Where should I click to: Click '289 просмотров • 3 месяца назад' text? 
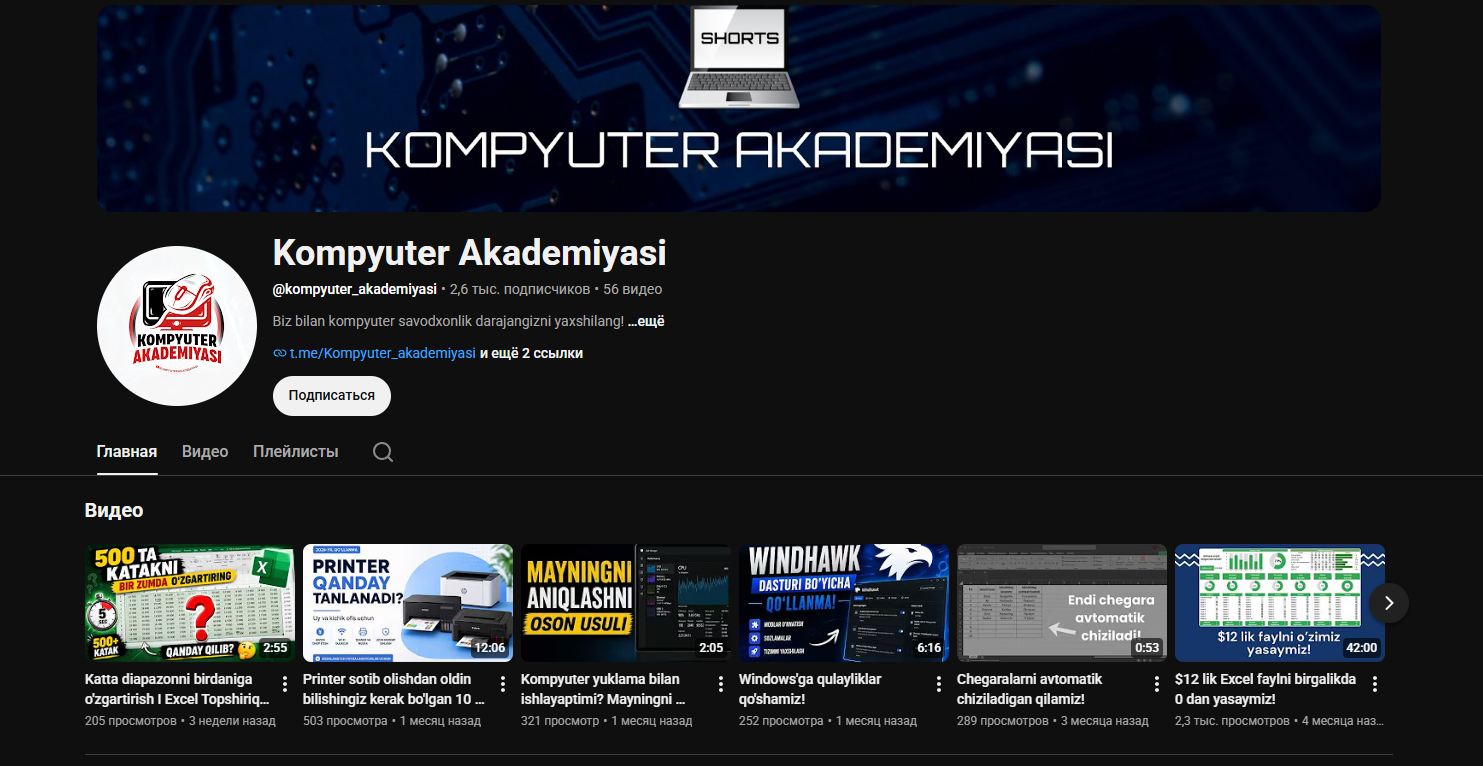(1053, 720)
